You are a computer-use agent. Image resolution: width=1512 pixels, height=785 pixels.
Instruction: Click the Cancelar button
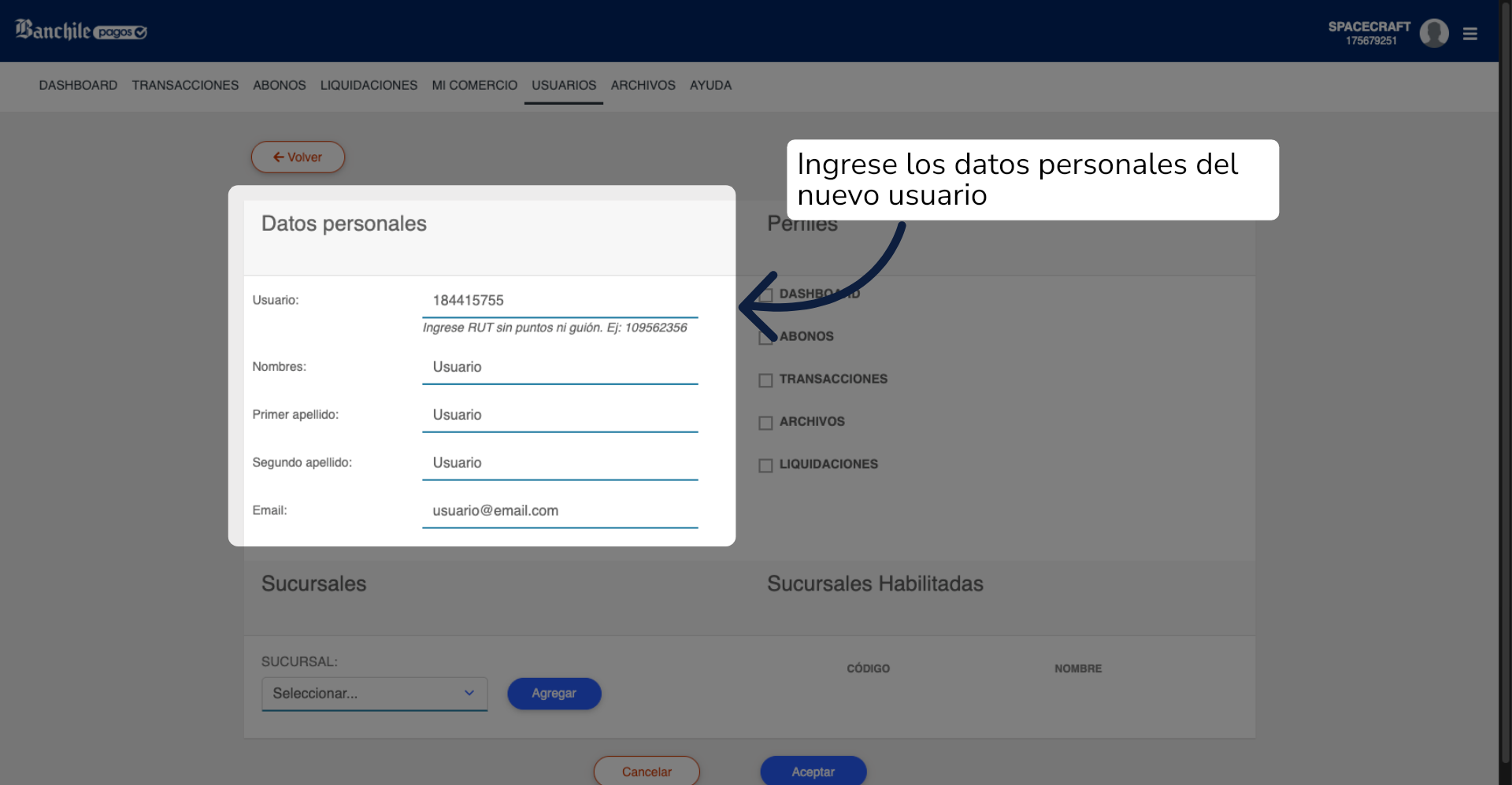647,771
